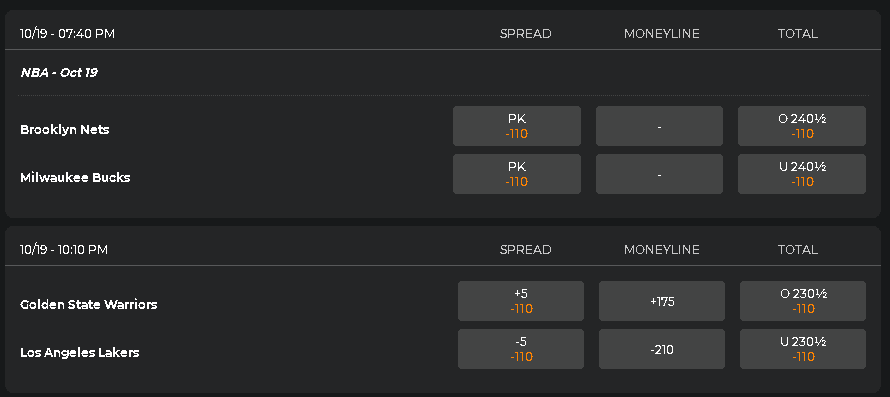Click the Los Angeles Lakers team name
The width and height of the screenshot is (890, 397).
click(x=79, y=352)
